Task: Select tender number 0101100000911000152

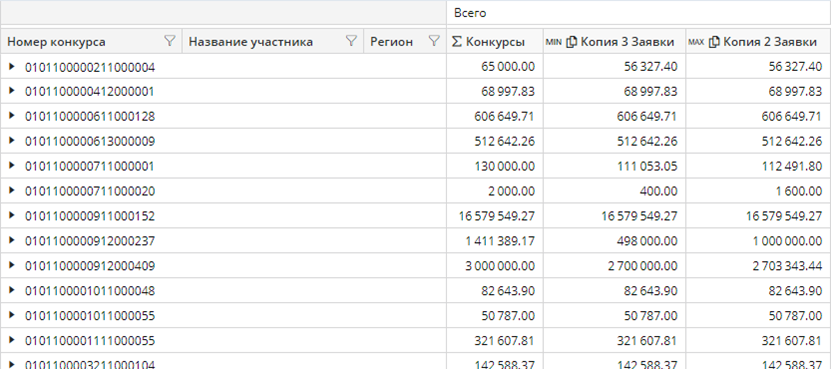Action: pos(90,216)
